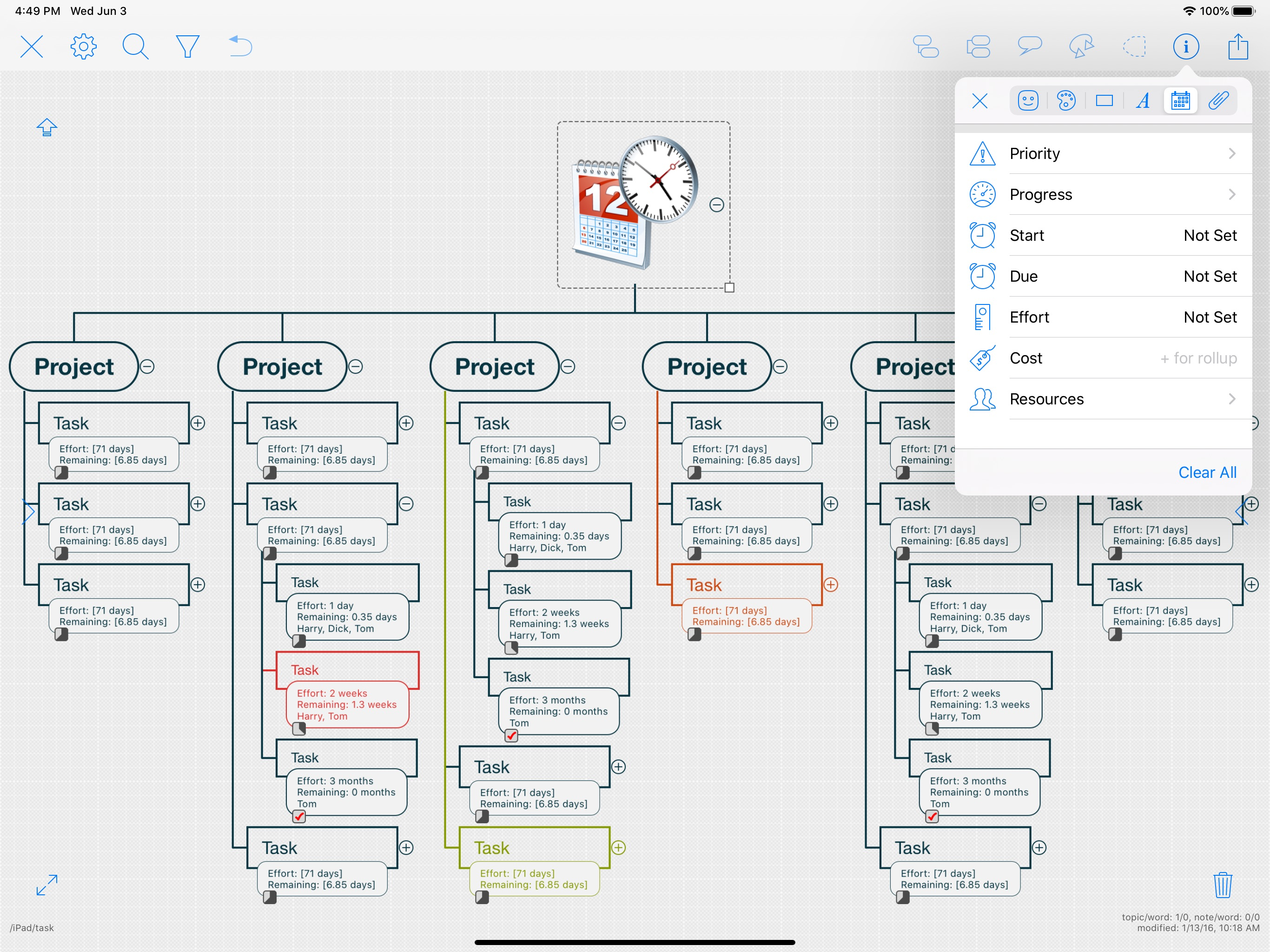
Task: Tap the Clear All button
Action: 1207,472
